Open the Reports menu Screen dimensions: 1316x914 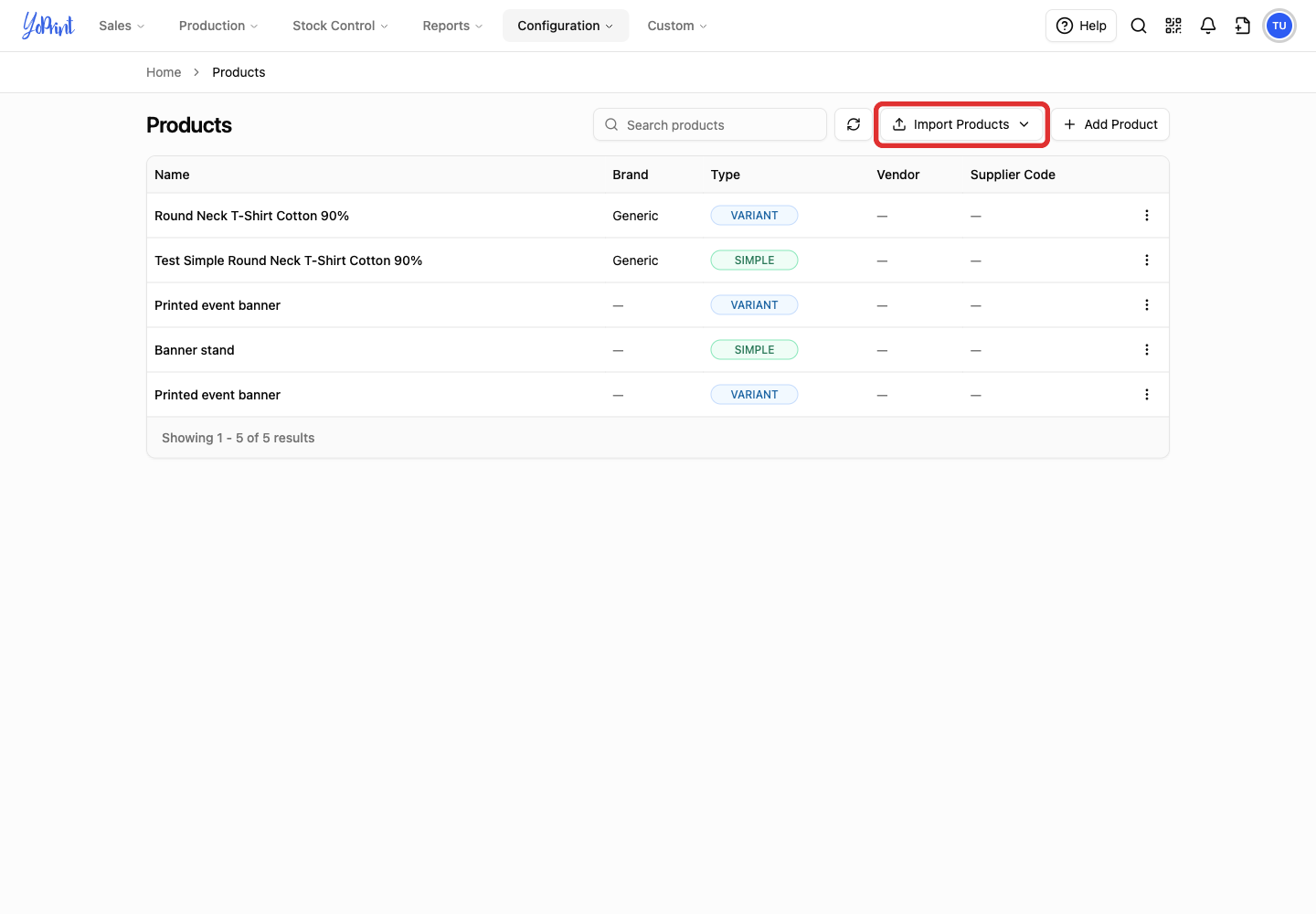452,26
